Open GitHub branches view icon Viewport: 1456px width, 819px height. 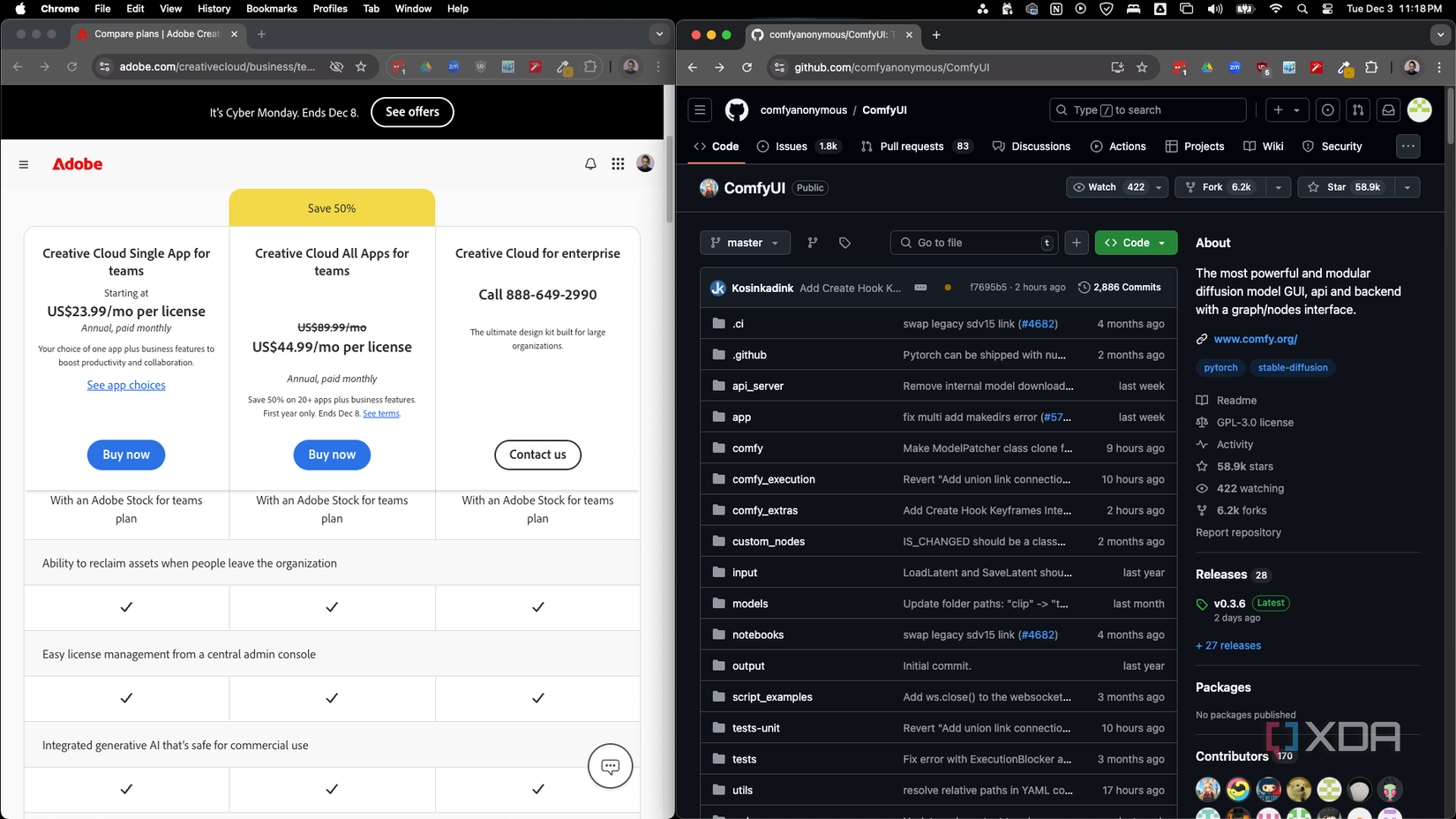coord(813,243)
